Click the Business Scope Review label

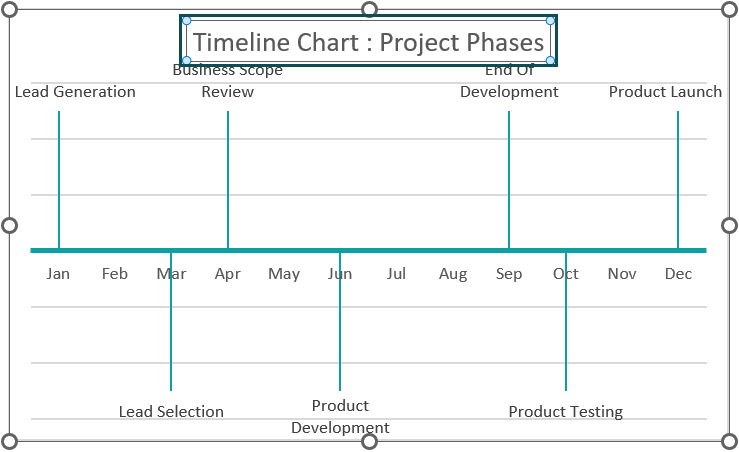coord(228,81)
